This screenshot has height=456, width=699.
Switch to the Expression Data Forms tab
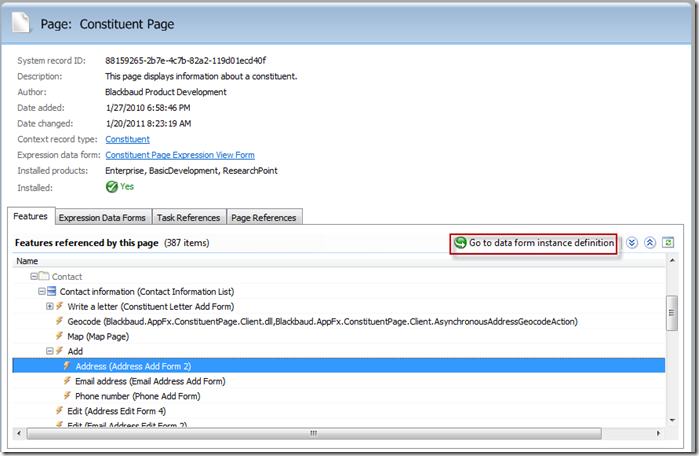[x=102, y=217]
